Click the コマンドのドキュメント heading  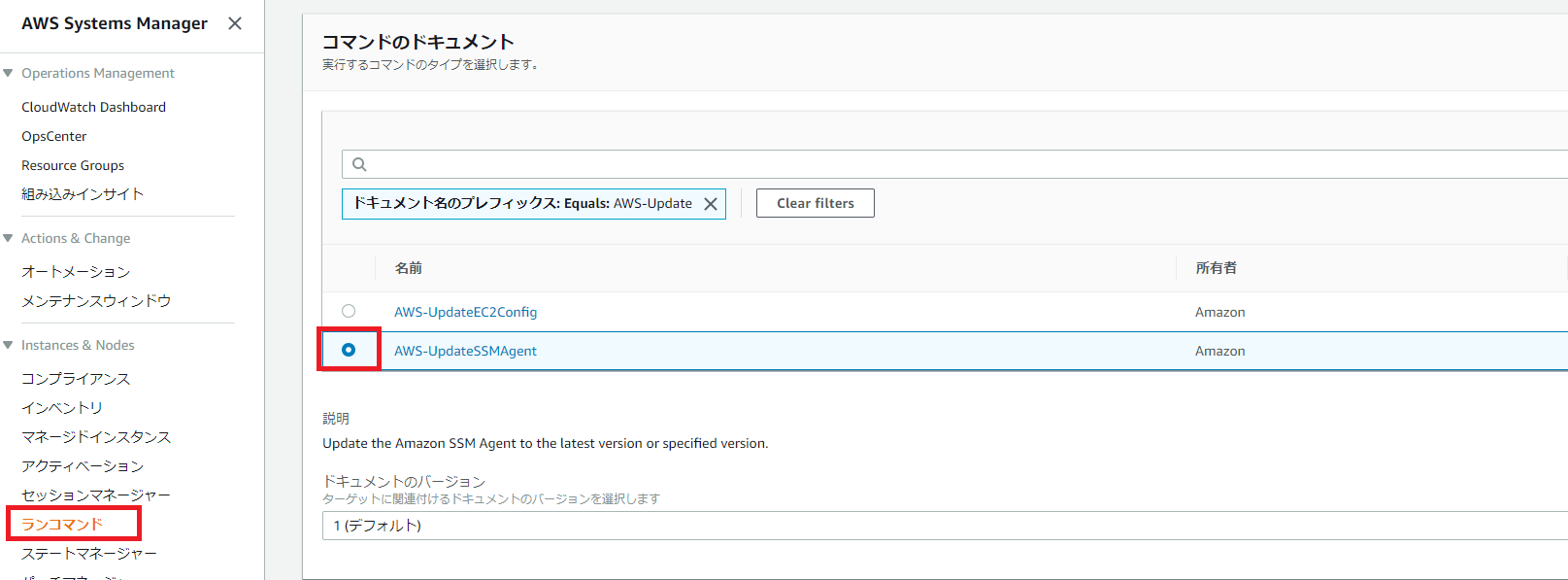(417, 42)
